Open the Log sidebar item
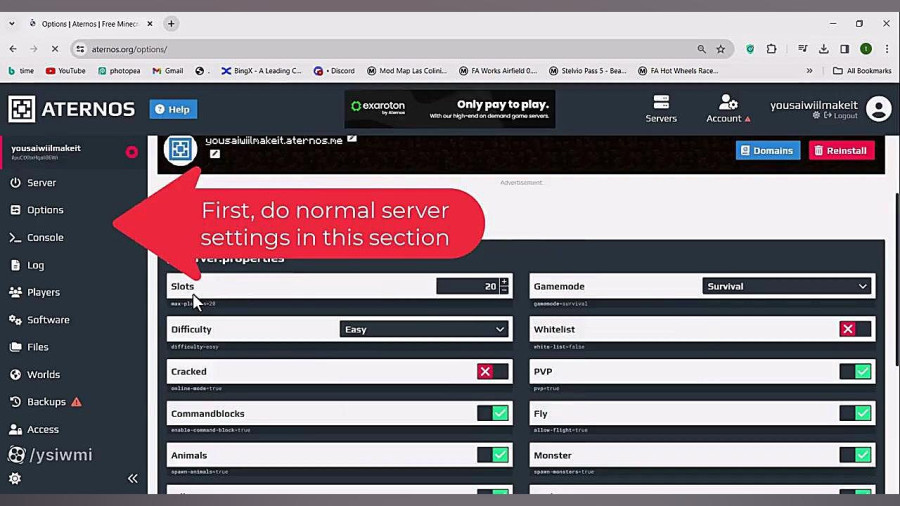Viewport: 900px width, 506px height. click(27, 265)
